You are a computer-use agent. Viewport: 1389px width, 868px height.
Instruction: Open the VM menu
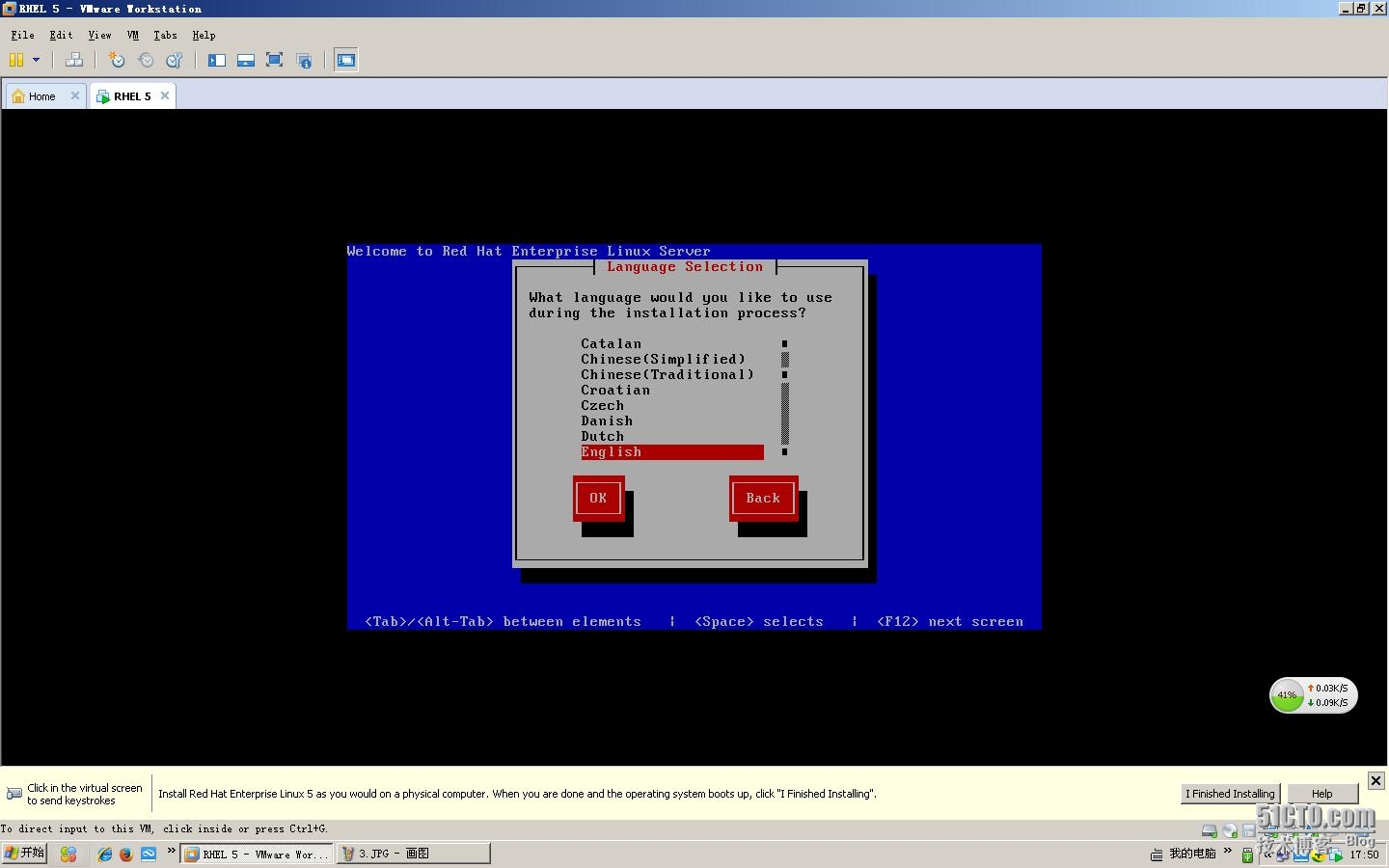point(133,35)
